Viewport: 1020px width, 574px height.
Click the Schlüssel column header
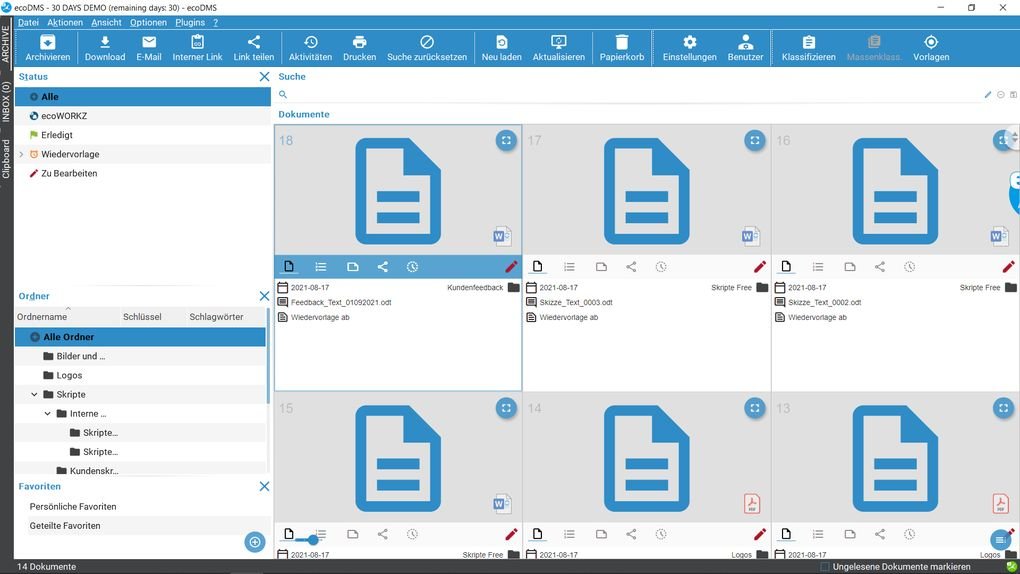point(142,317)
